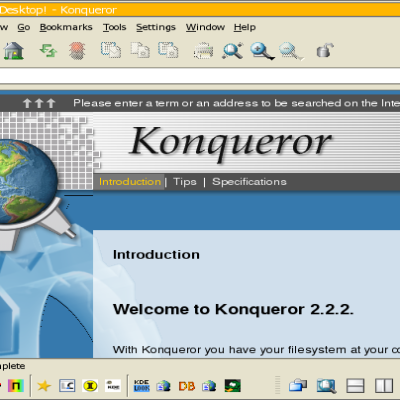Split the view left and right
The width and height of the screenshot is (400, 400).
(384, 386)
